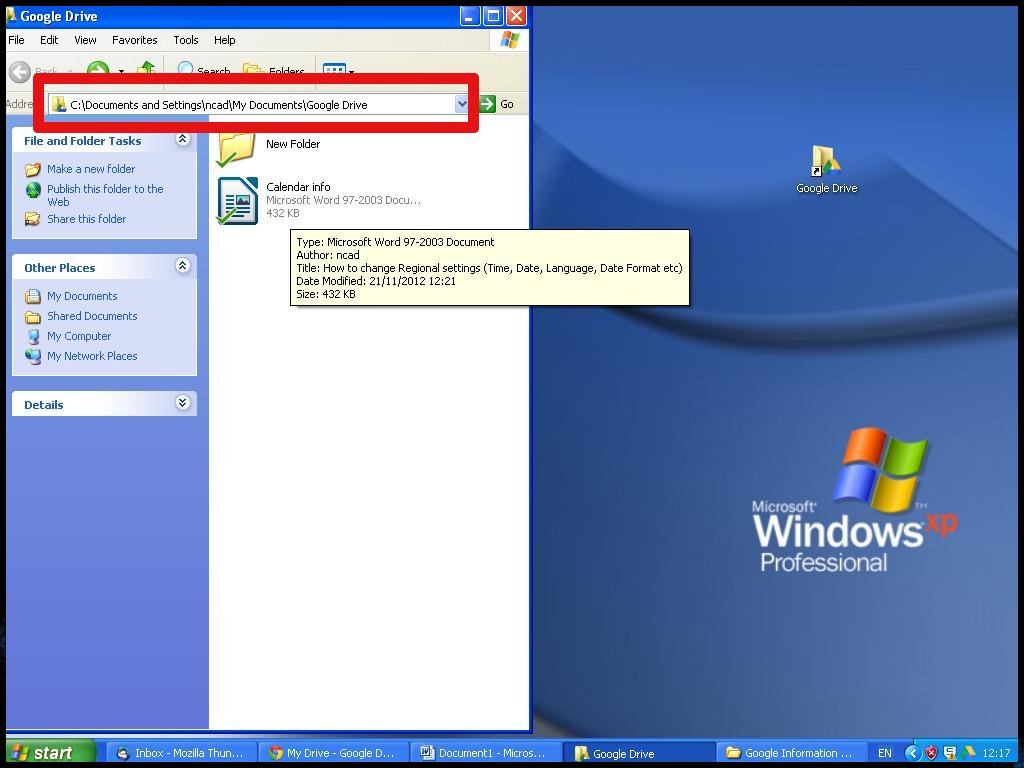Image resolution: width=1024 pixels, height=768 pixels.
Task: Go back using the Back arrow
Action: (x=20, y=71)
